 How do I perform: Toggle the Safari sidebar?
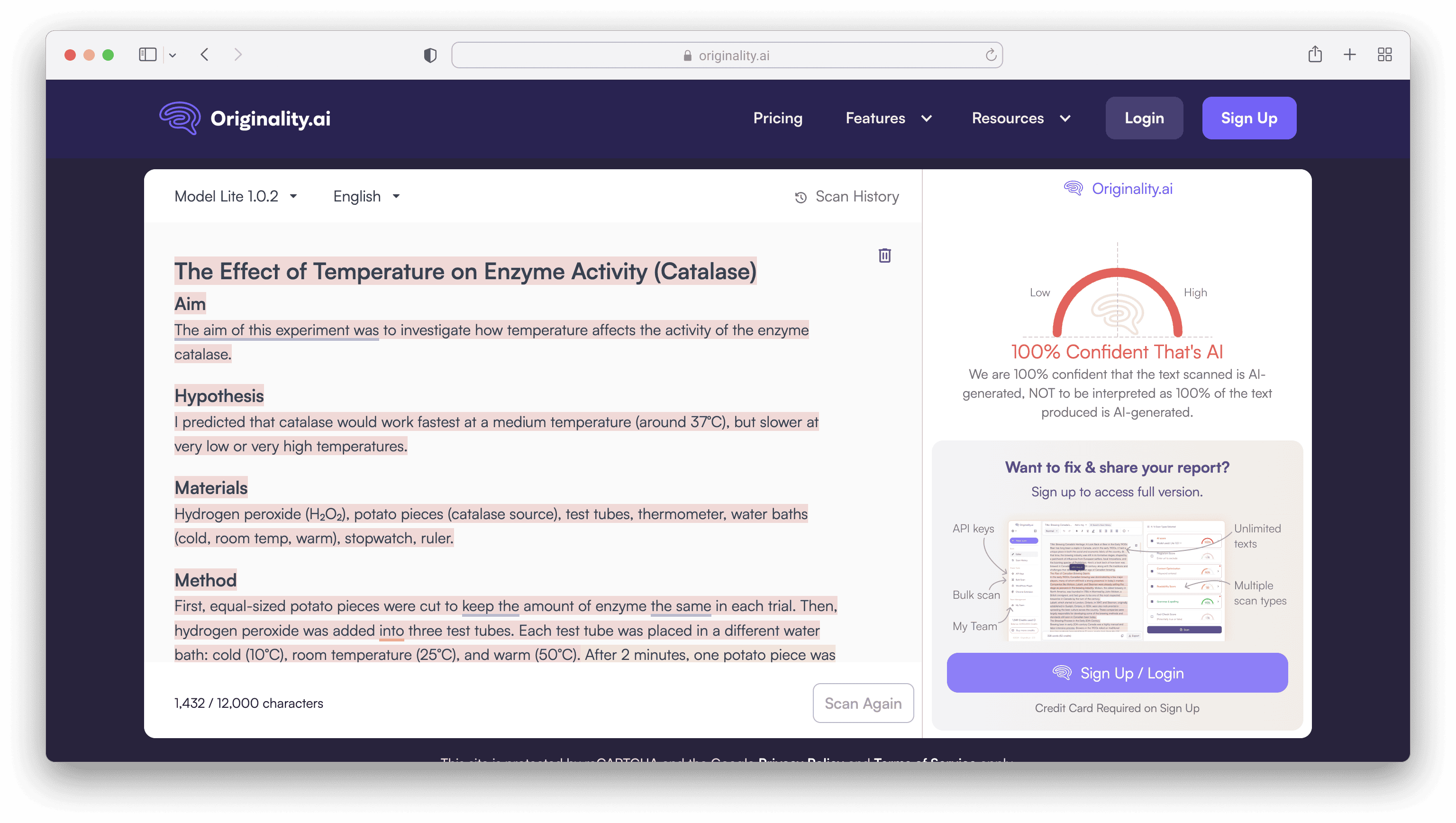[x=147, y=55]
